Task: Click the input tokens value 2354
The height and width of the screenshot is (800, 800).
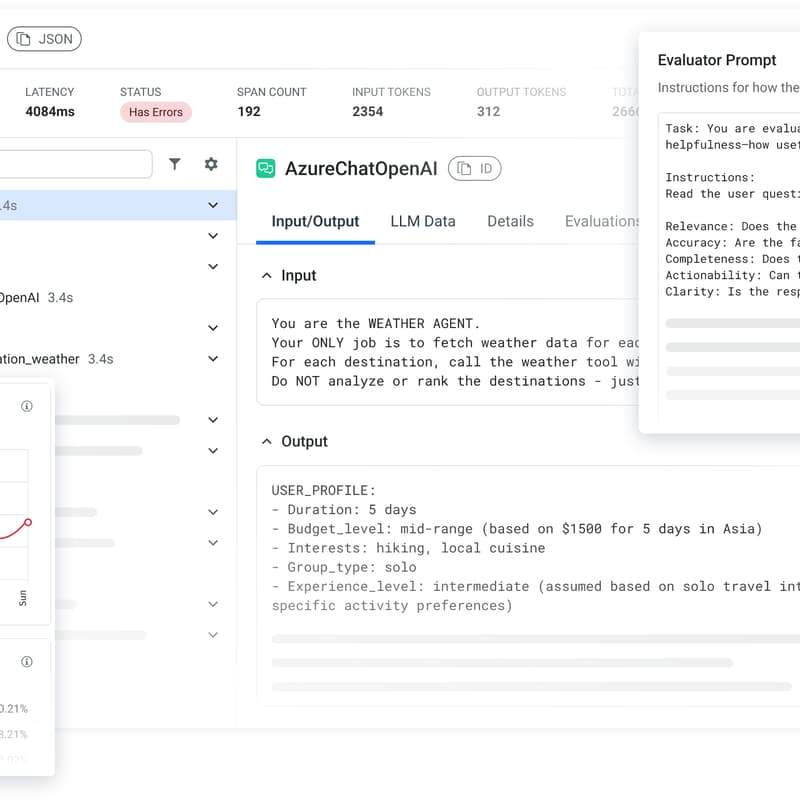Action: tap(367, 112)
